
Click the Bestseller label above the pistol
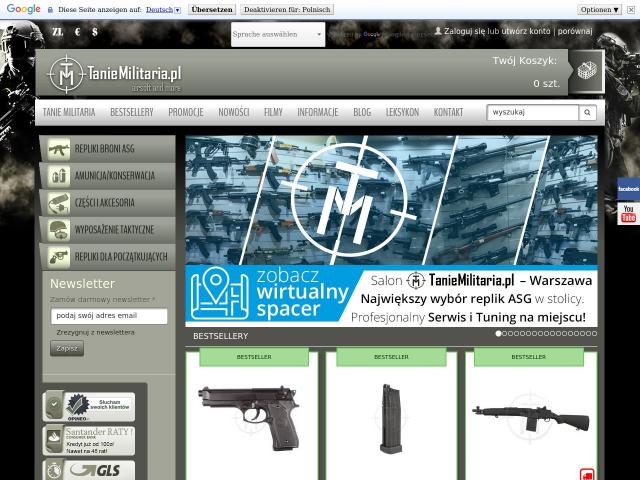(x=254, y=357)
